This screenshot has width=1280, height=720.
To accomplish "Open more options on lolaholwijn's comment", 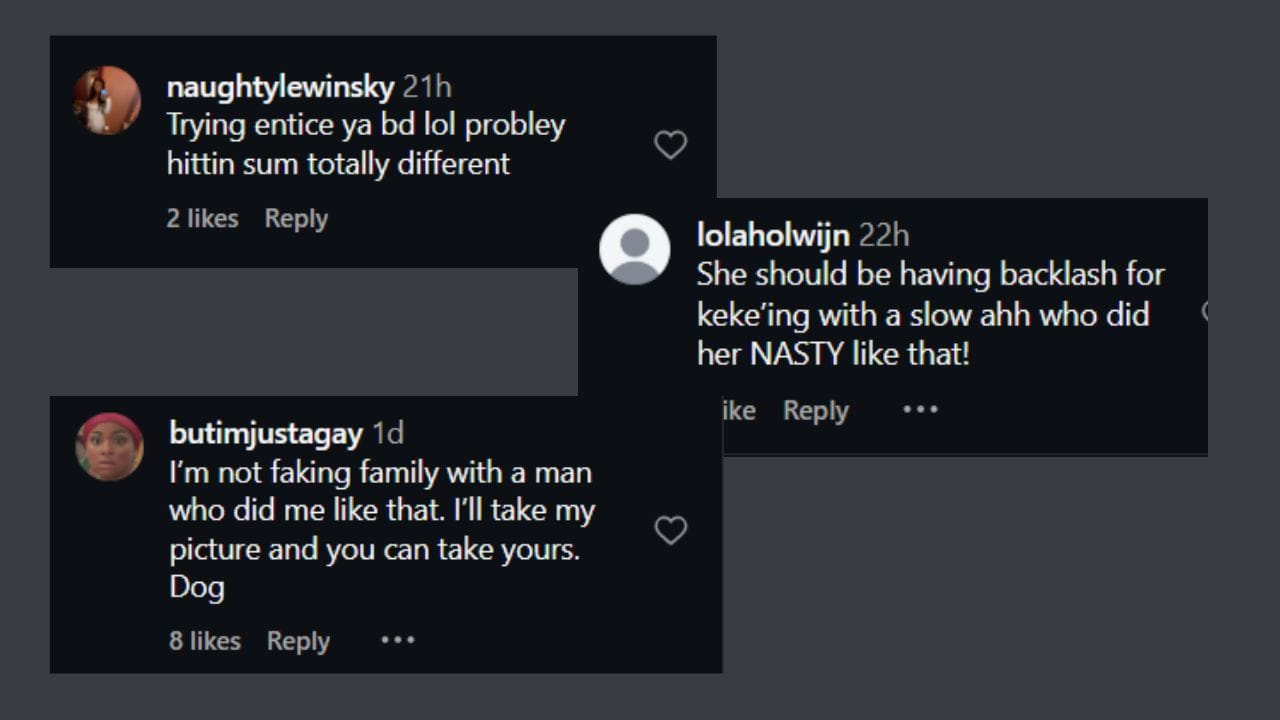I will pyautogui.click(x=920, y=410).
